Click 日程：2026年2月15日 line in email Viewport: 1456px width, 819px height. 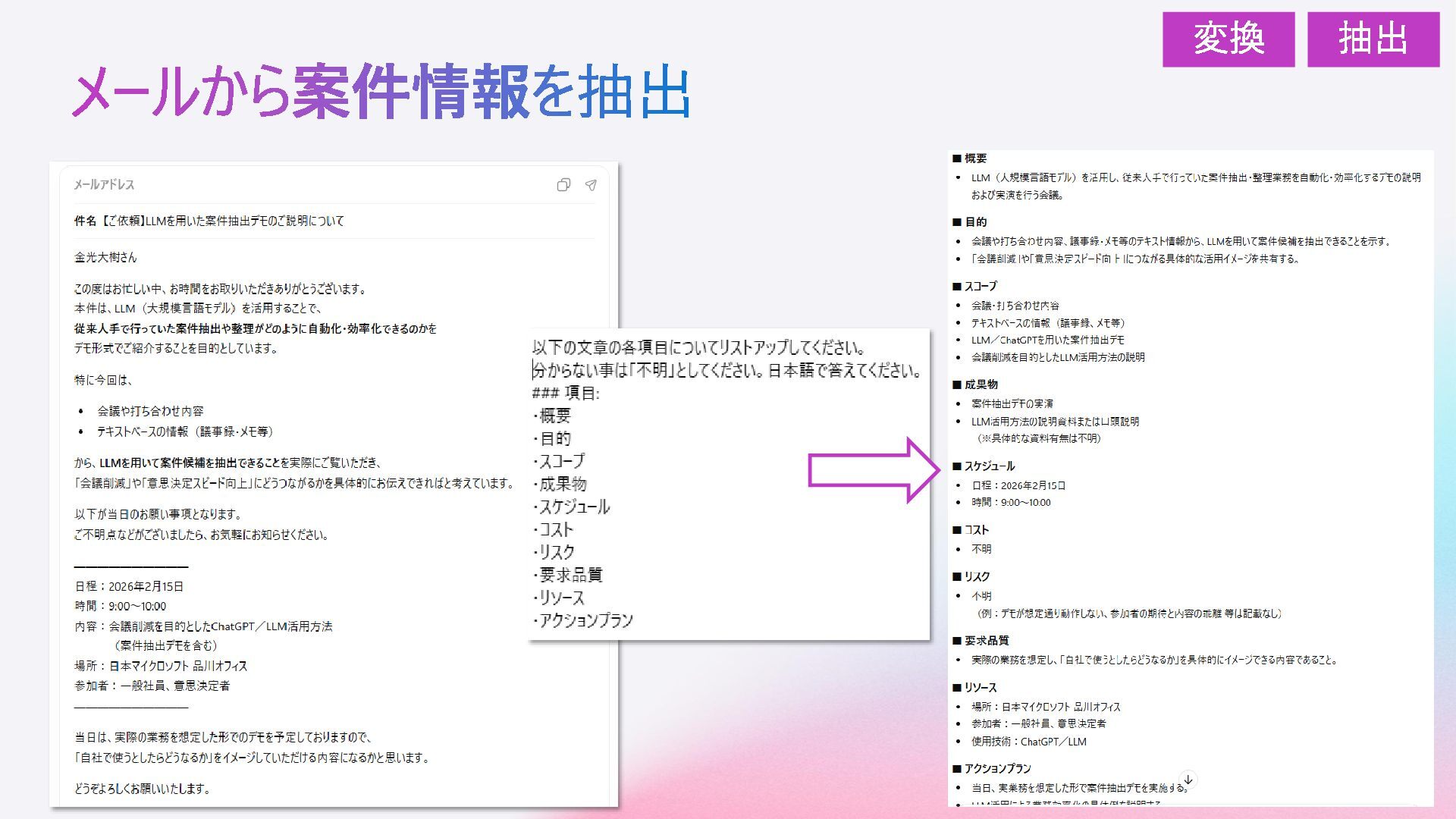point(129,586)
